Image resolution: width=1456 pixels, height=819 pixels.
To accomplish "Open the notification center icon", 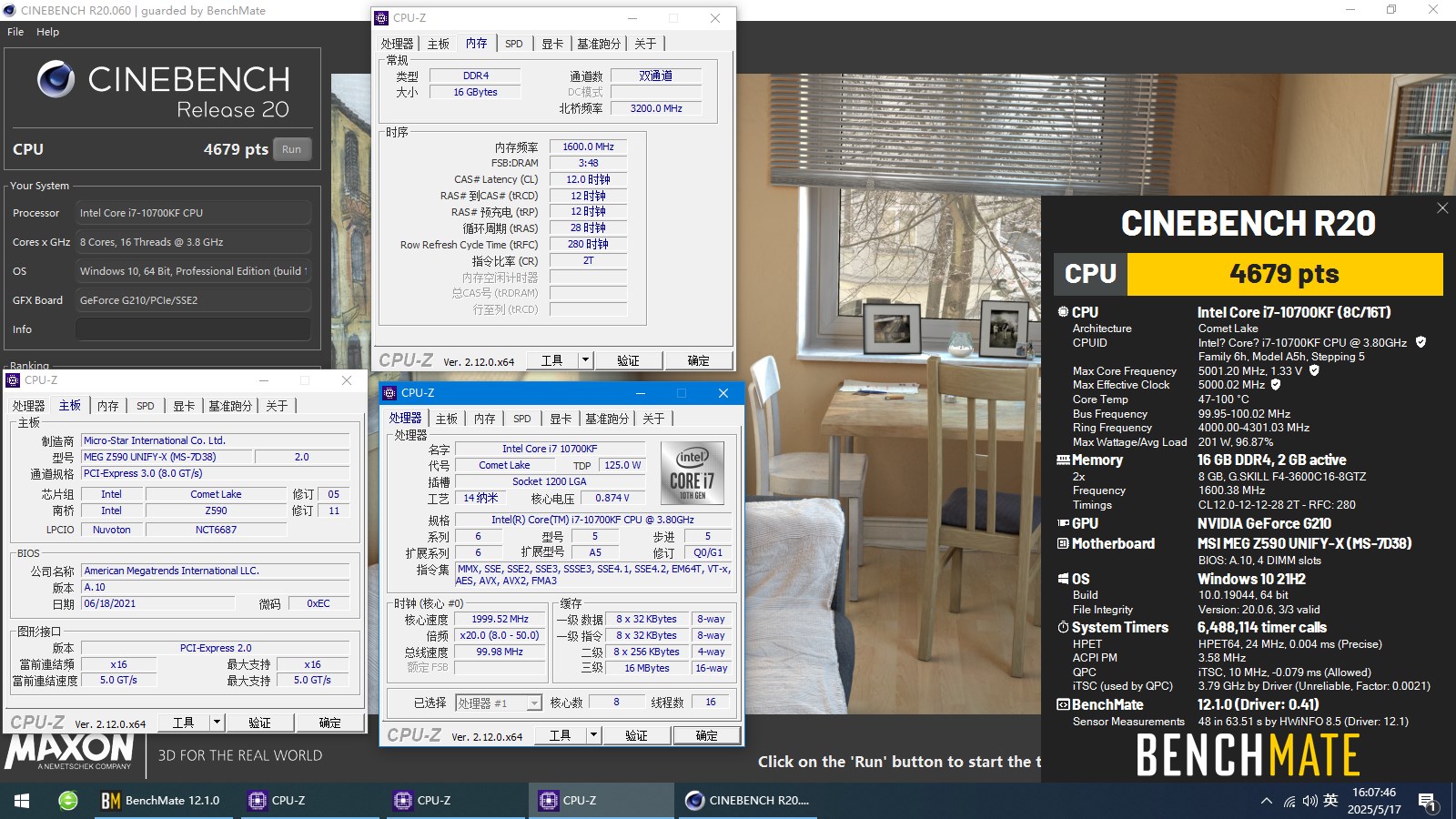I will coord(1427,802).
